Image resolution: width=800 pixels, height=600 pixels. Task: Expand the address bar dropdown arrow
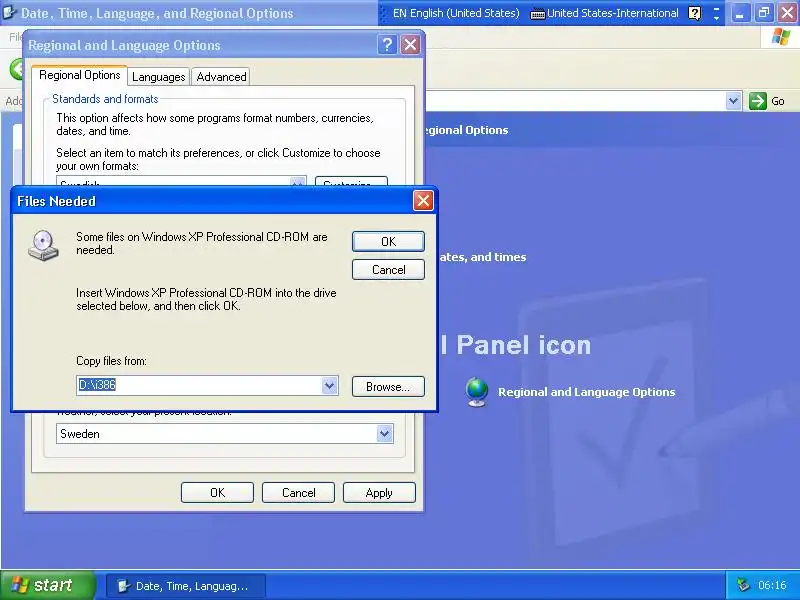coord(733,101)
